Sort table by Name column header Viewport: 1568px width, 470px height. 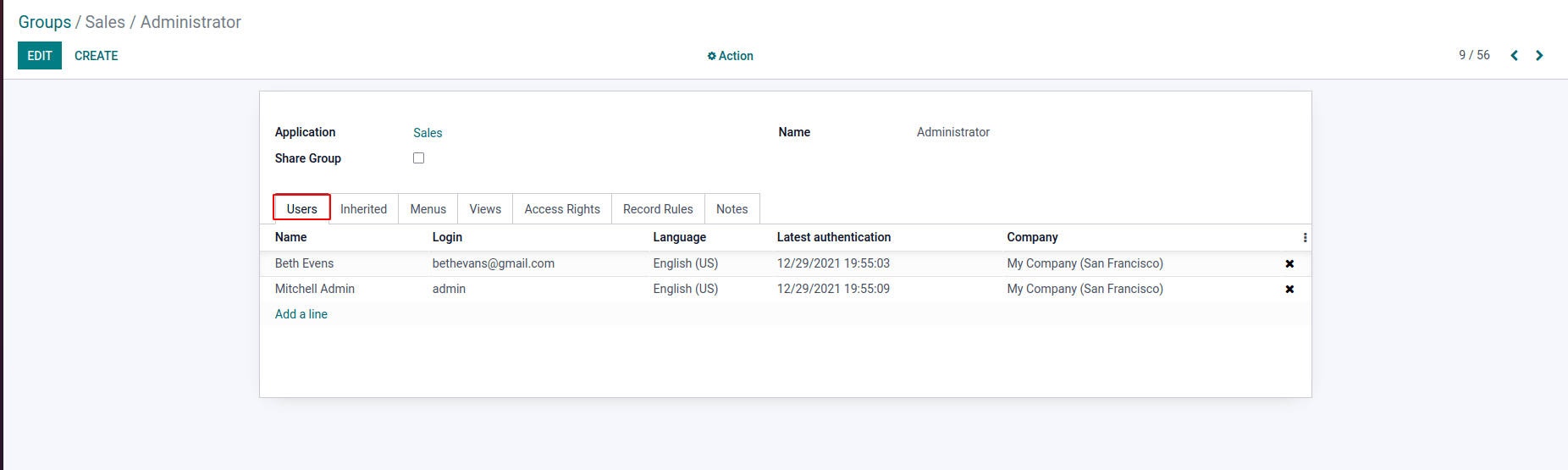[291, 237]
